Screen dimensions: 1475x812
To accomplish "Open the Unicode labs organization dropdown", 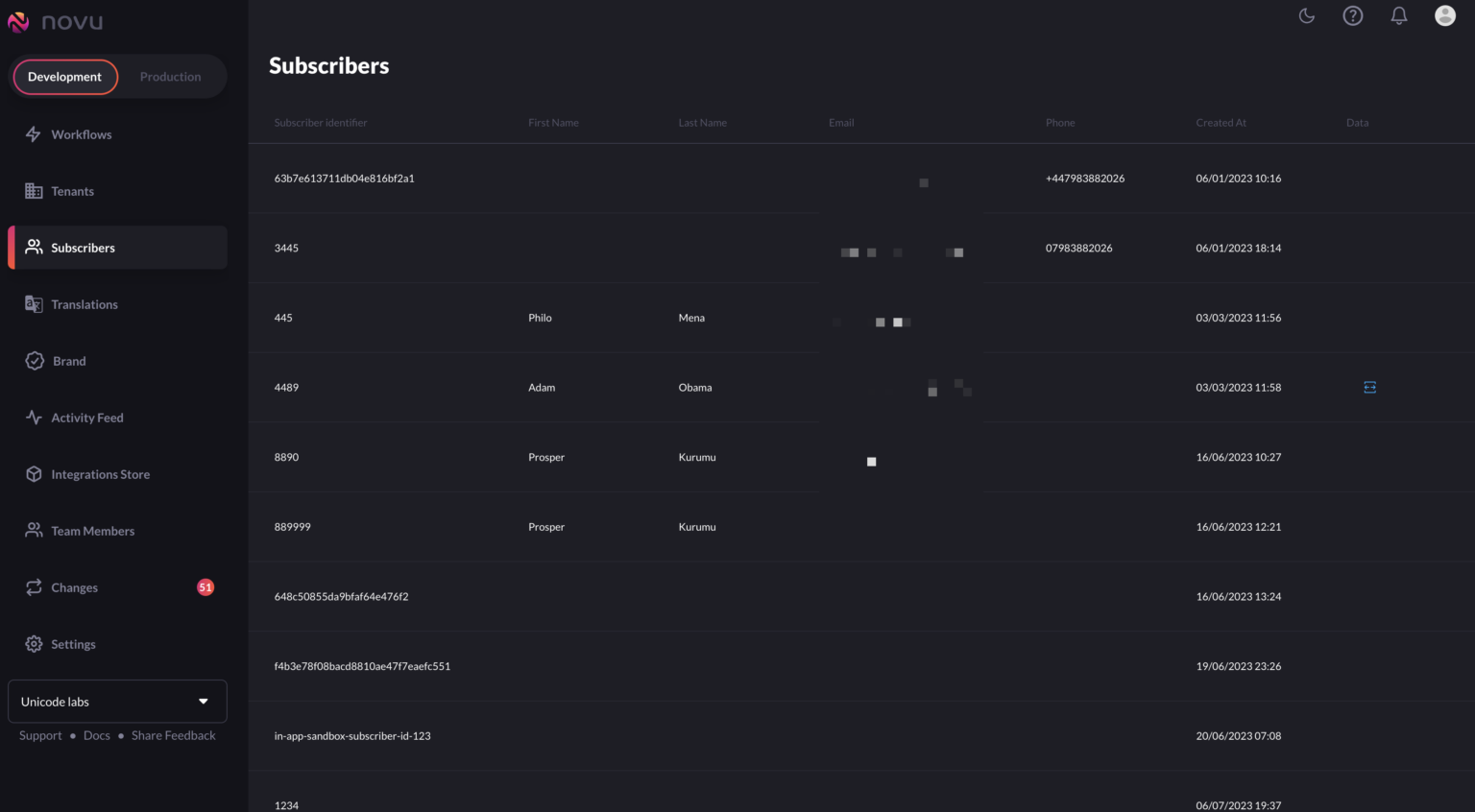I will pyautogui.click(x=117, y=701).
